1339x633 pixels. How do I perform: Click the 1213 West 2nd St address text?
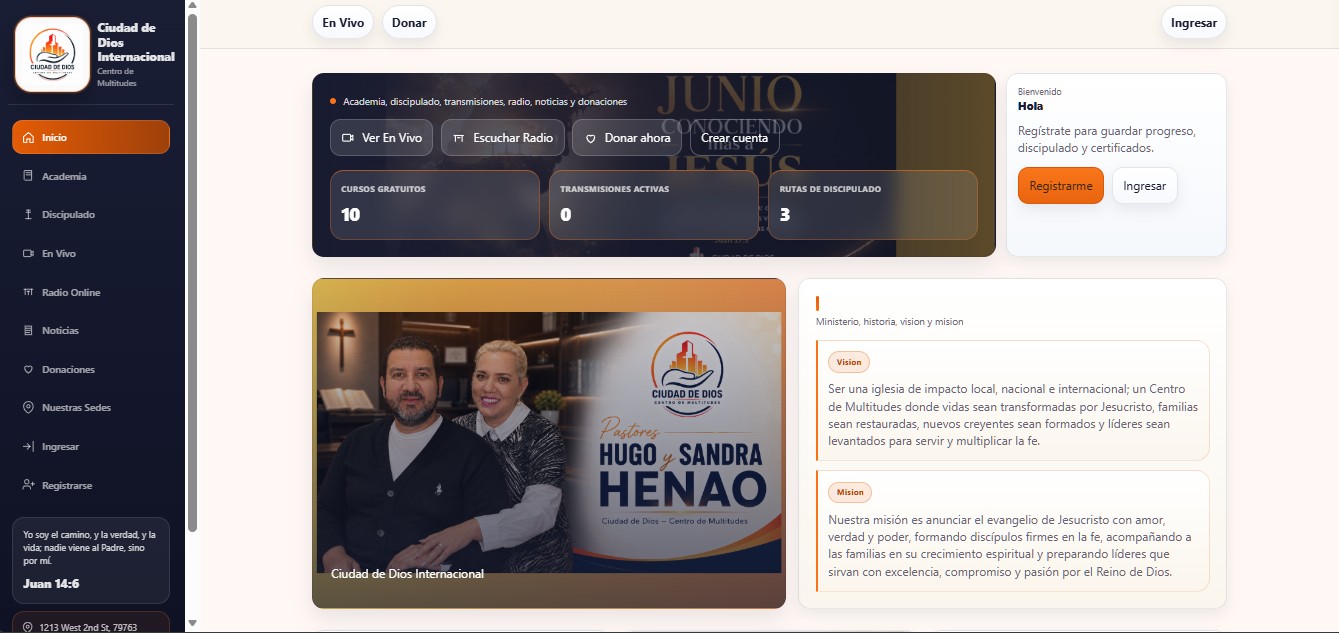pos(89,627)
